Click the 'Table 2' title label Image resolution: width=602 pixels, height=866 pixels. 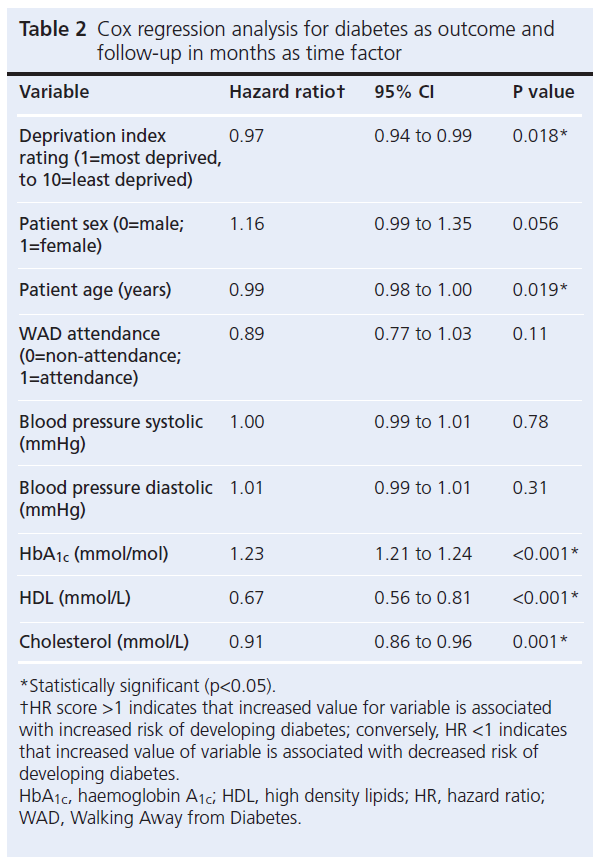tap(53, 29)
